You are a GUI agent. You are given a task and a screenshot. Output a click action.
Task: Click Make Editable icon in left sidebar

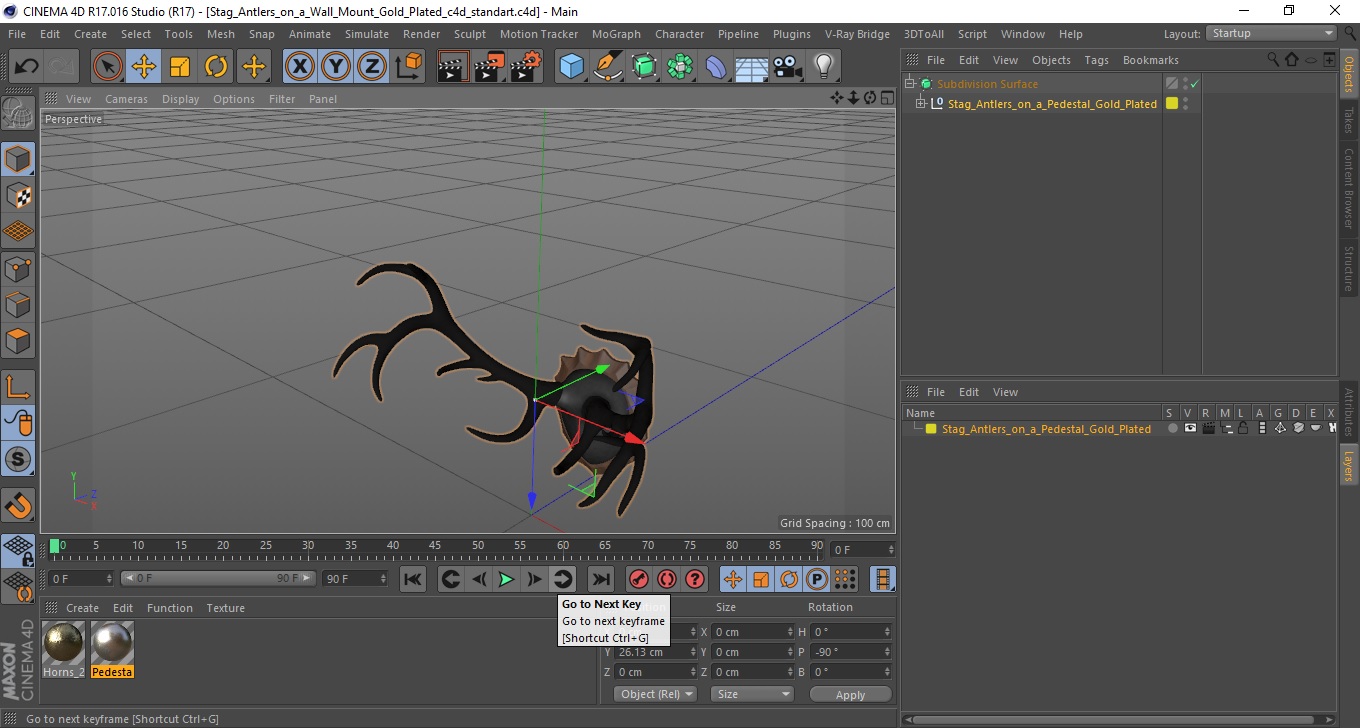tap(18, 113)
